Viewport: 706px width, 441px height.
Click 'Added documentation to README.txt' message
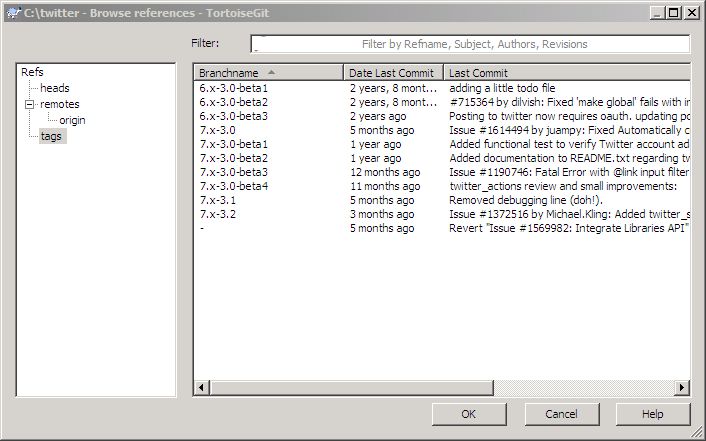pyautogui.click(x=570, y=158)
